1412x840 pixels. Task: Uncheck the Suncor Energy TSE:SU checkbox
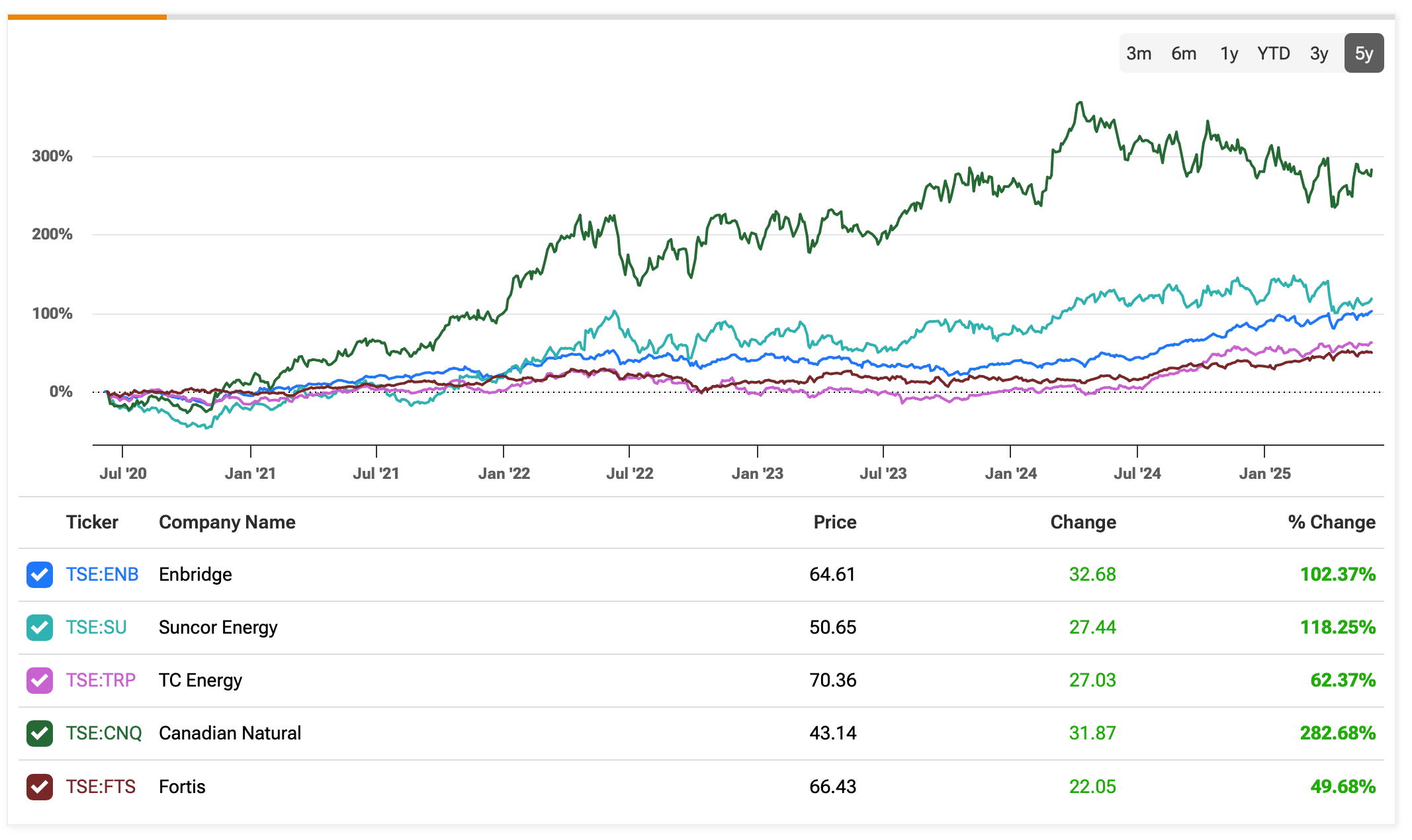pos(40,627)
